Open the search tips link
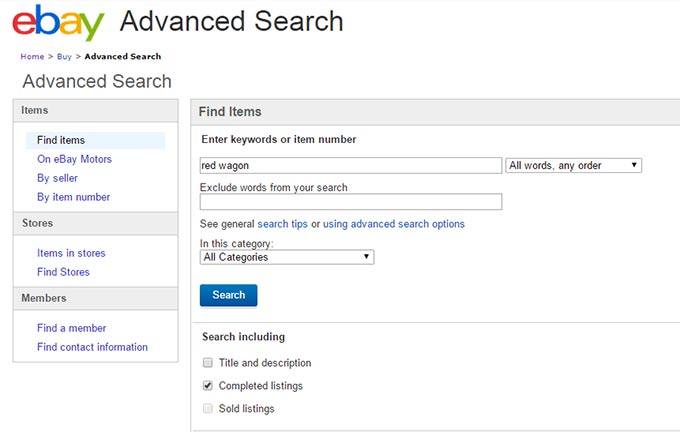Viewport: 680px width, 432px height. coord(282,224)
